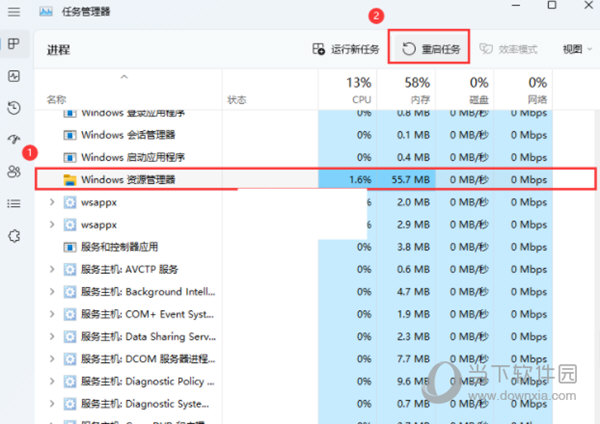
Task: Open the Performance sidebar page
Action: [14, 76]
